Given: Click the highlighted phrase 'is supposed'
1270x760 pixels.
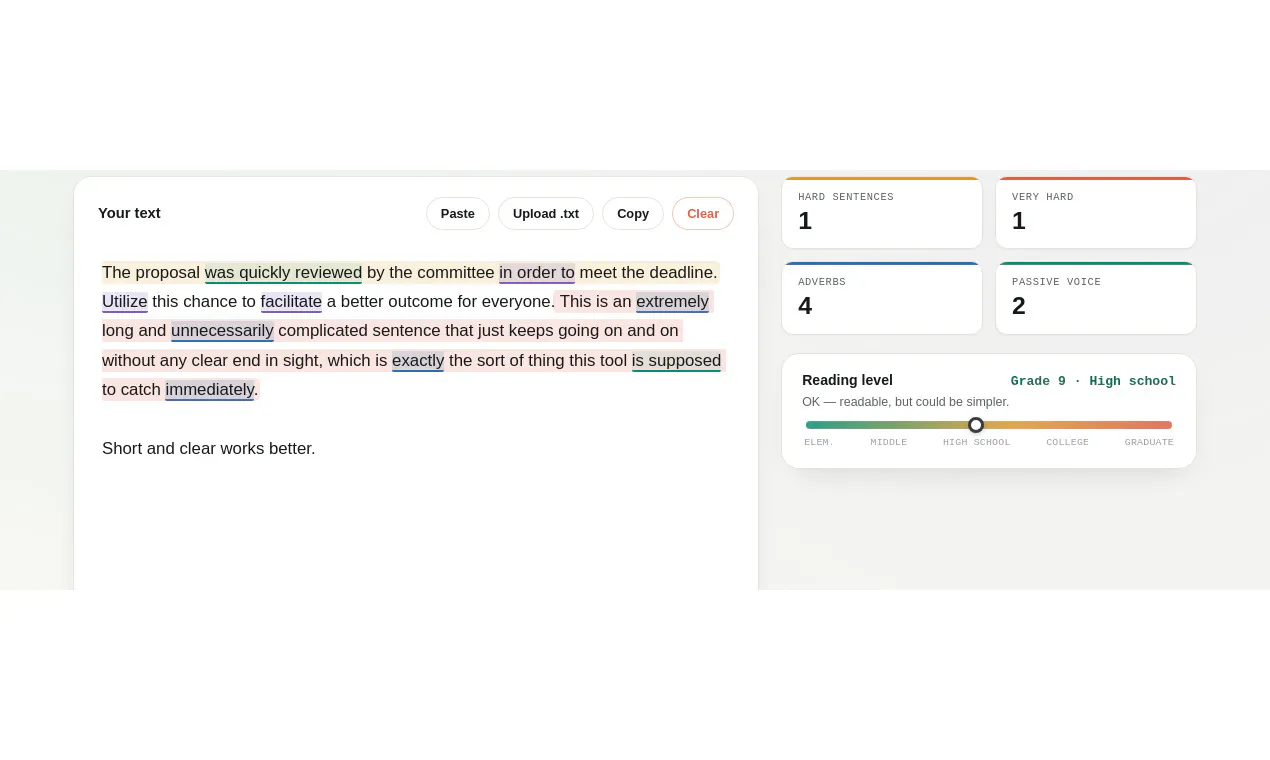Looking at the screenshot, I should pos(676,361).
